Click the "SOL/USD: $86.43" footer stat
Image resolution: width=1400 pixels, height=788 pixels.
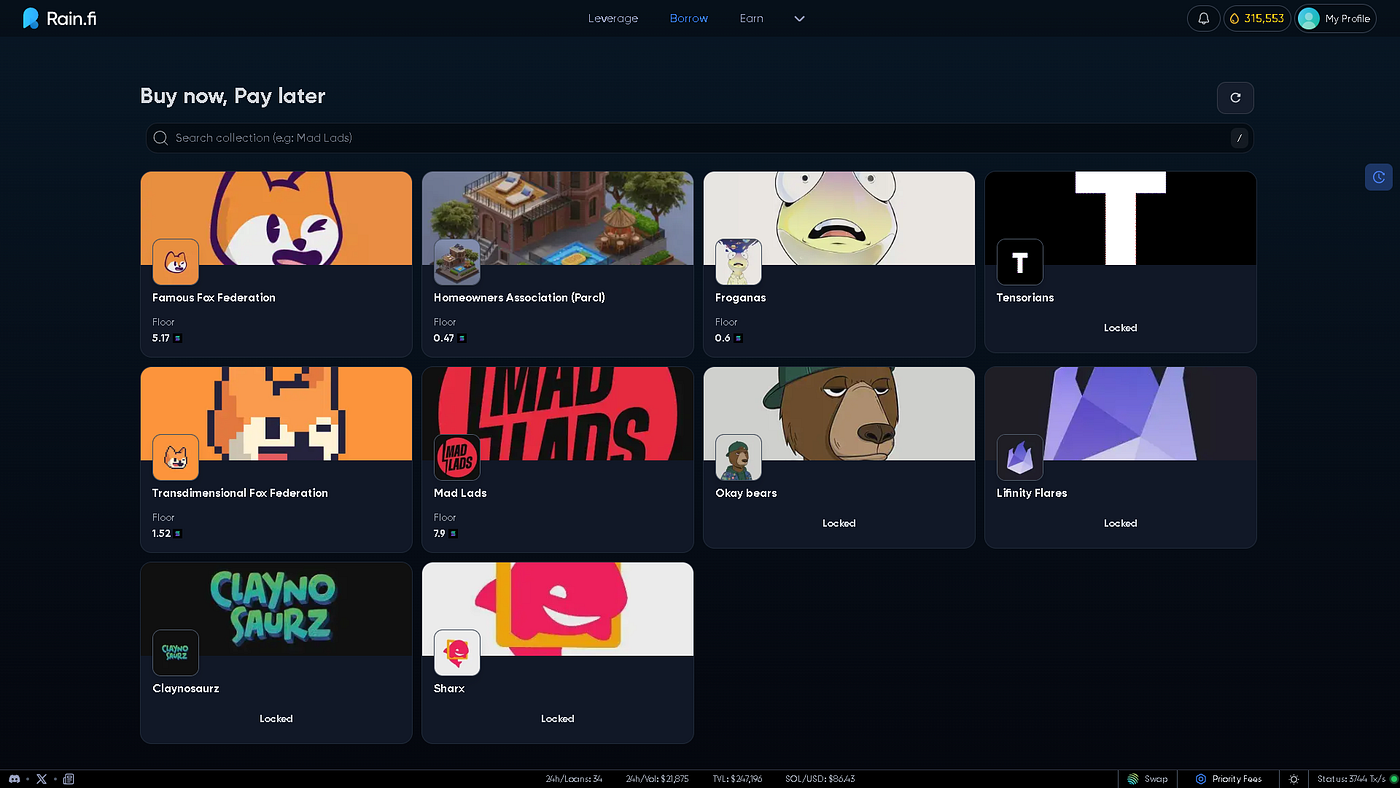point(820,779)
